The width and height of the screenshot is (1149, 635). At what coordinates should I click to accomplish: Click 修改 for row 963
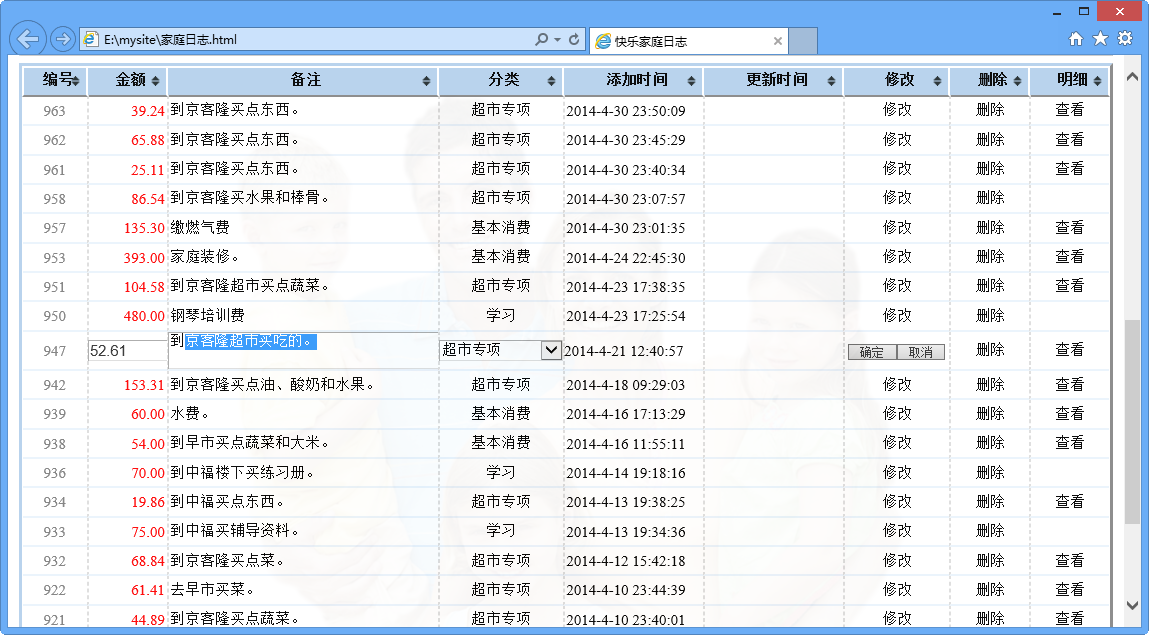pos(897,110)
